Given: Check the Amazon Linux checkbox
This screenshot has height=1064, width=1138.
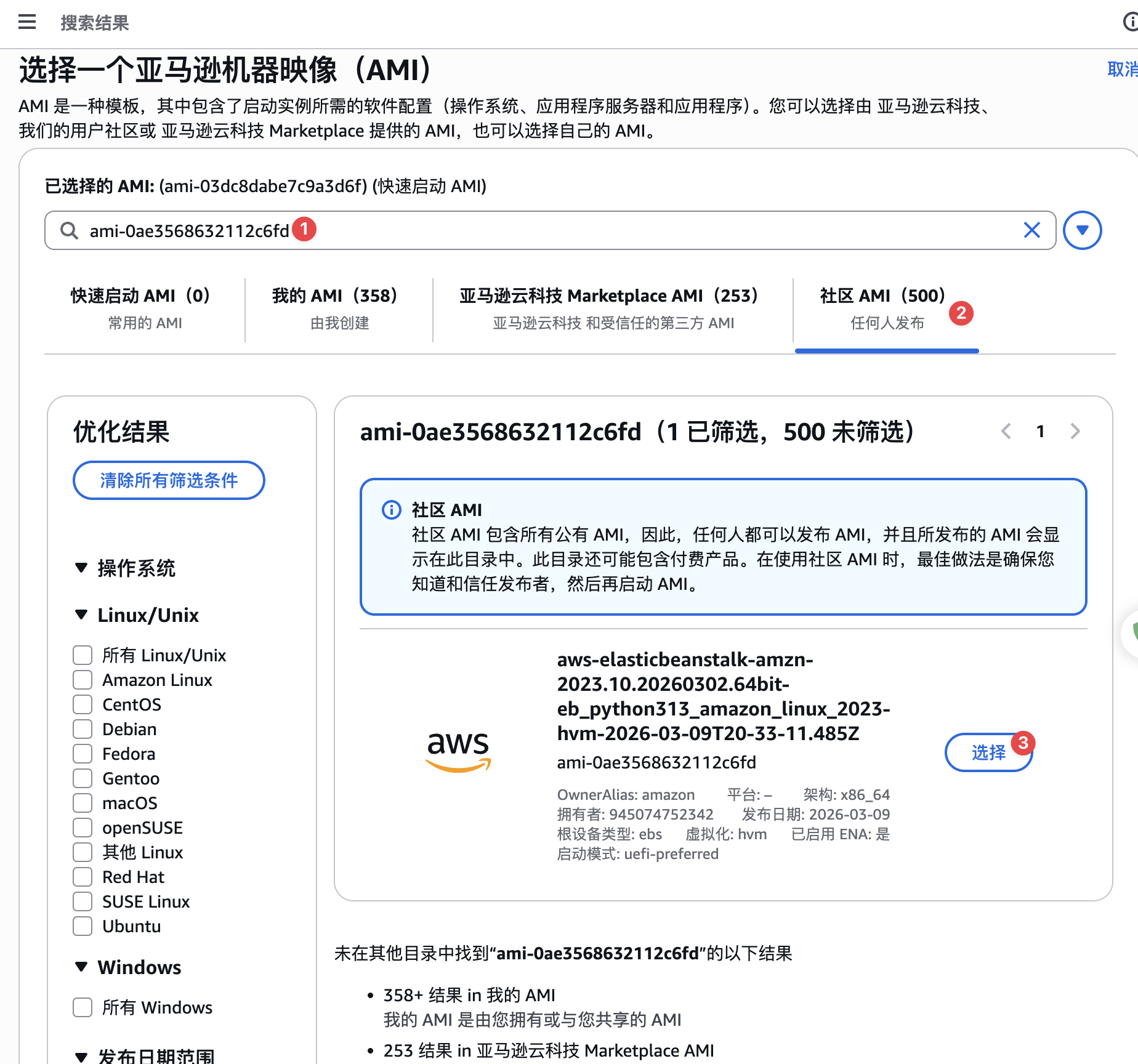Looking at the screenshot, I should click(x=83, y=679).
